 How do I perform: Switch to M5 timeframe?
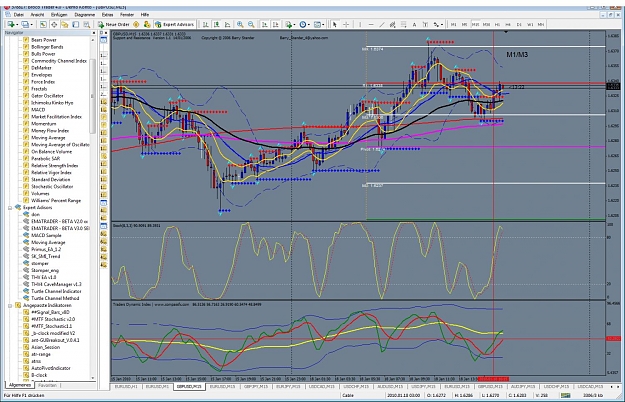[464, 24]
